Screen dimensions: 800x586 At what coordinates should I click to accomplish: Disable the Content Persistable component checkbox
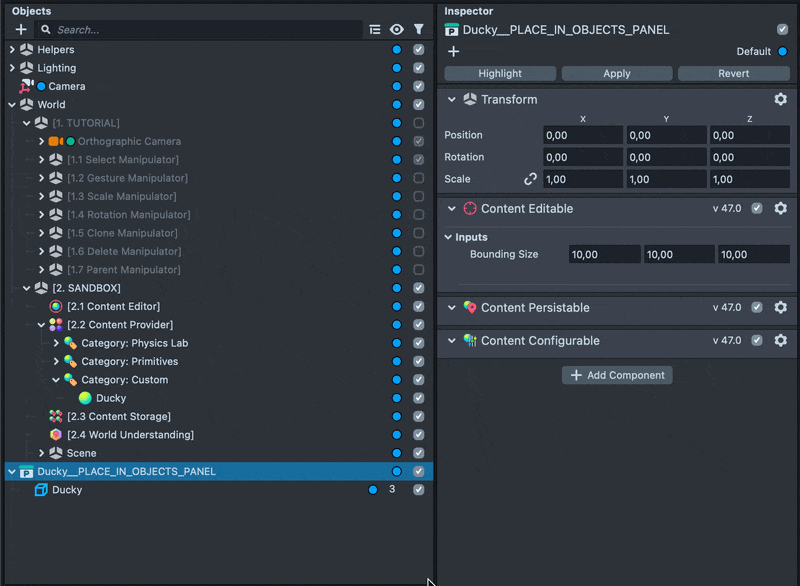click(757, 308)
